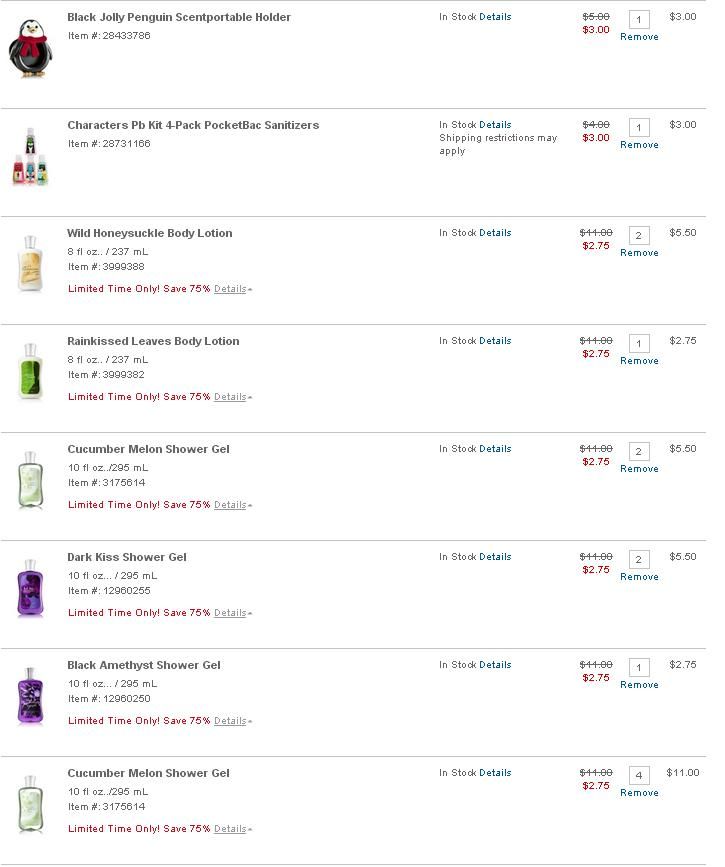The image size is (725, 867).
Task: Open the Black Jolly Penguin holder thumbnail
Action: 30,48
